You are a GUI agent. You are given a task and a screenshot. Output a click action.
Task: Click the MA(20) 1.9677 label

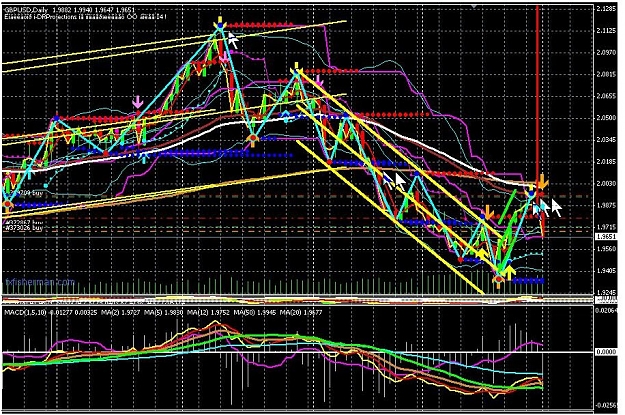[x=301, y=313]
